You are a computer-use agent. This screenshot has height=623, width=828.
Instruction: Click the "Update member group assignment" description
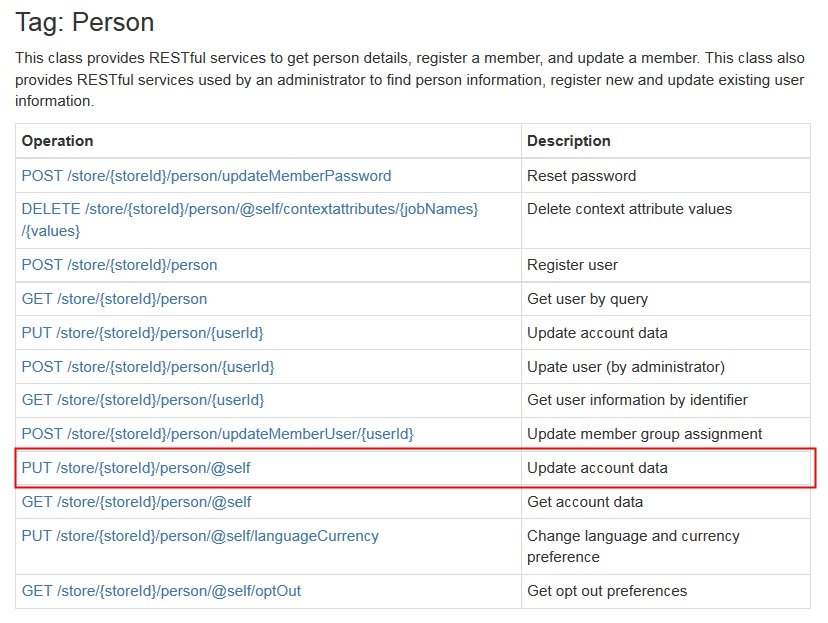(x=644, y=434)
